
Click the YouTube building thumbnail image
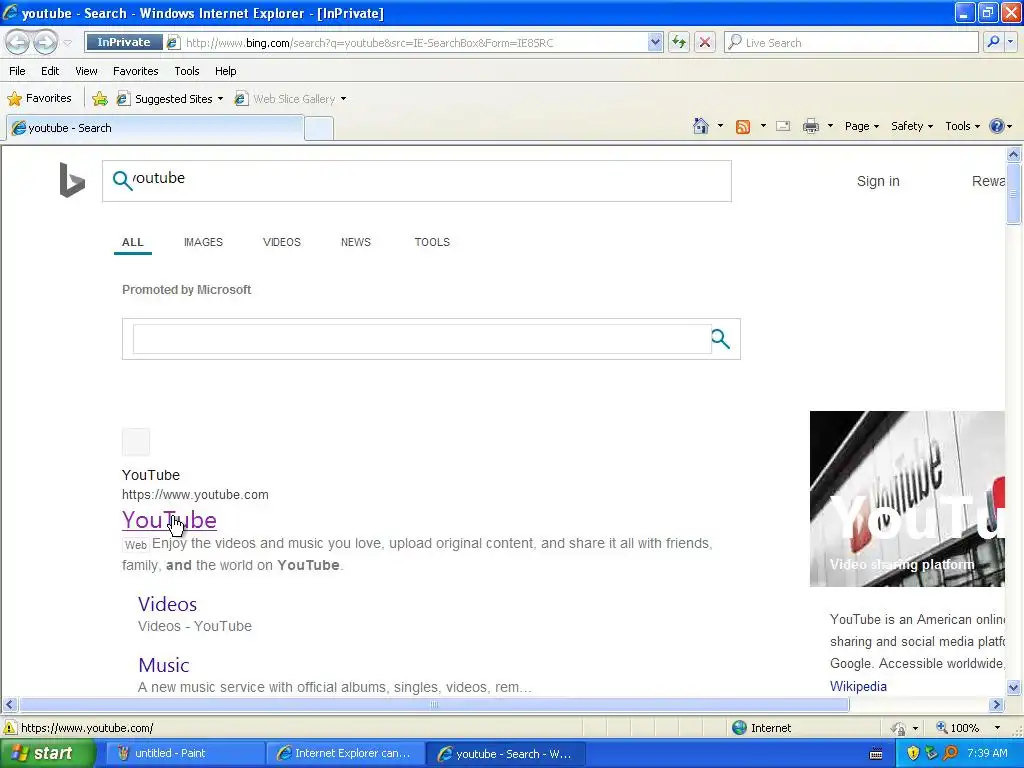[x=907, y=499]
